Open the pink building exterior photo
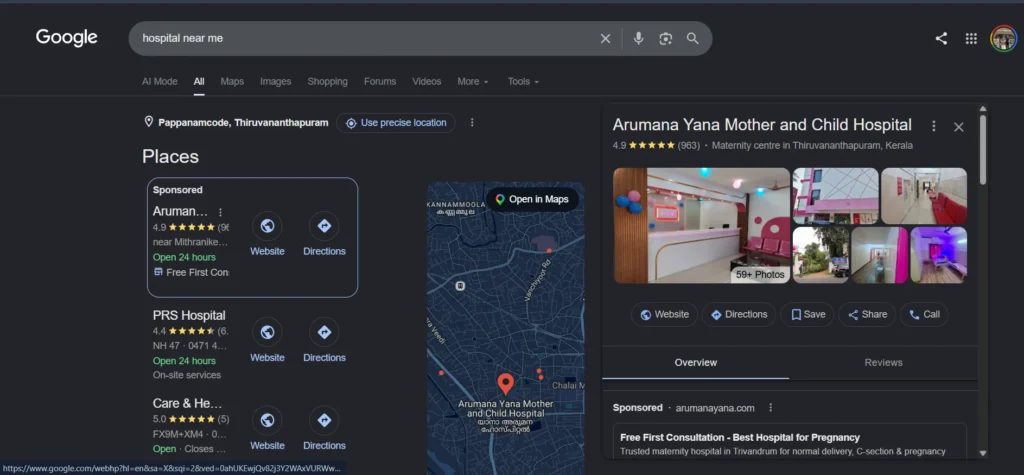 835,196
